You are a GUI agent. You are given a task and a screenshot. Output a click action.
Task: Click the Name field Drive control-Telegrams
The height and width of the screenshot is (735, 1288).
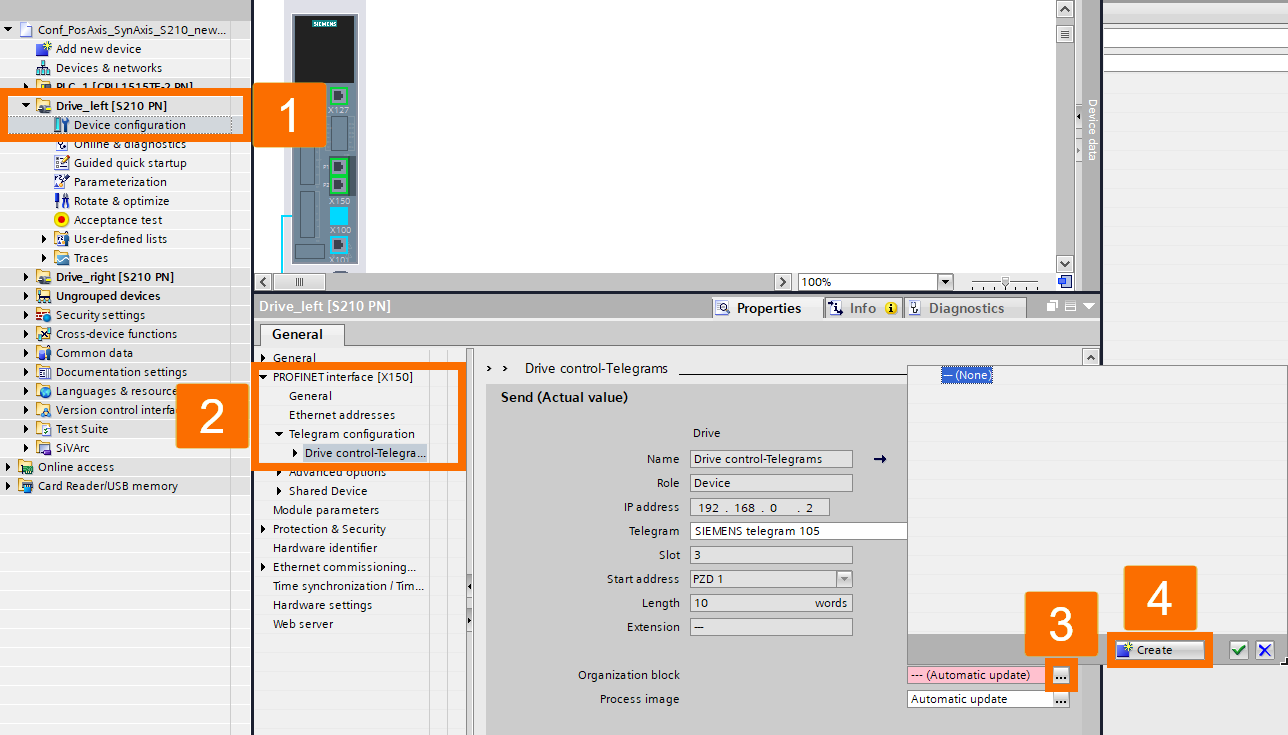pyautogui.click(x=771, y=459)
